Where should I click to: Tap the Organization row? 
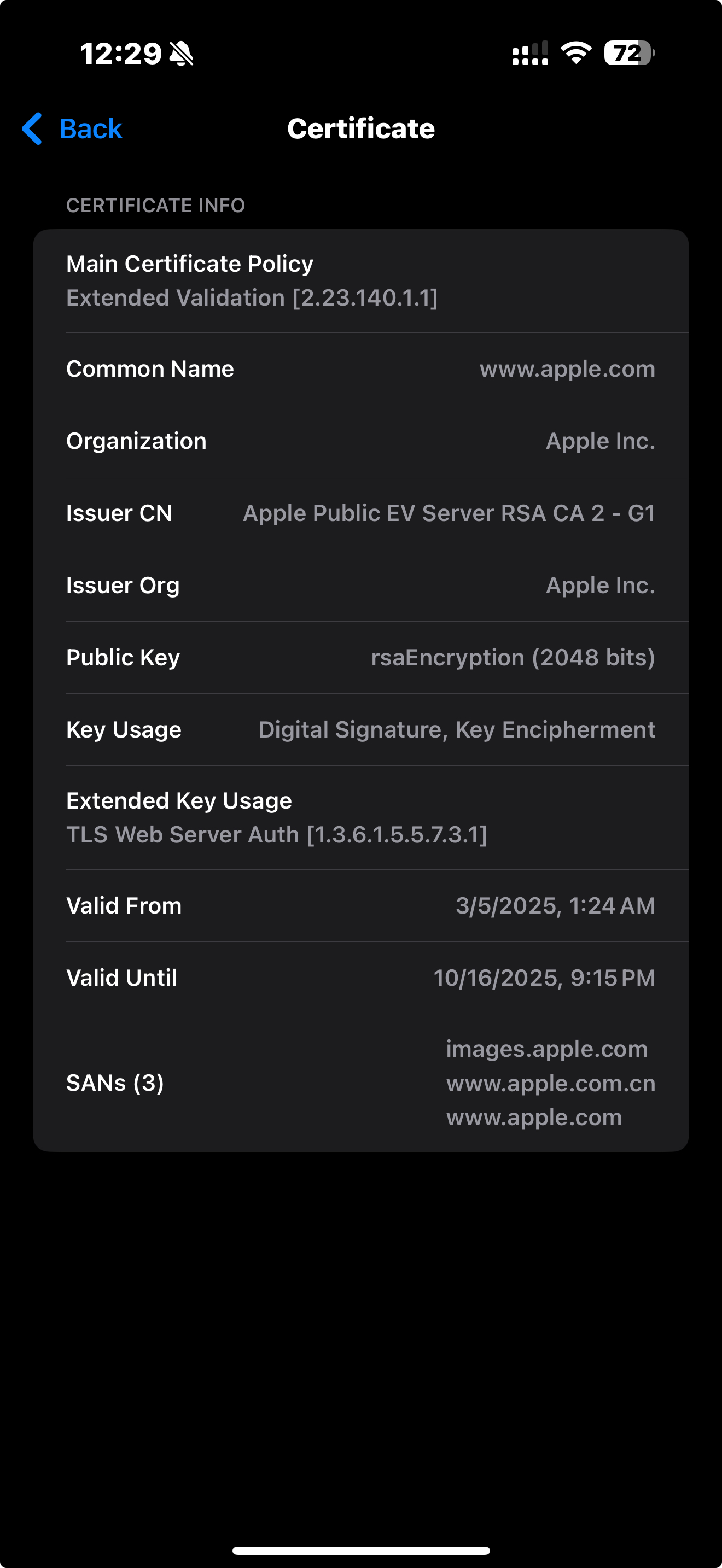click(x=361, y=441)
